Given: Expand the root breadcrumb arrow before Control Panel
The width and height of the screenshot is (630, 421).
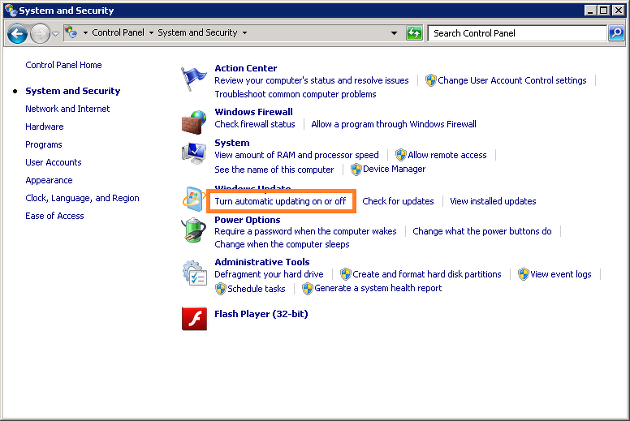Looking at the screenshot, I should coord(85,33).
